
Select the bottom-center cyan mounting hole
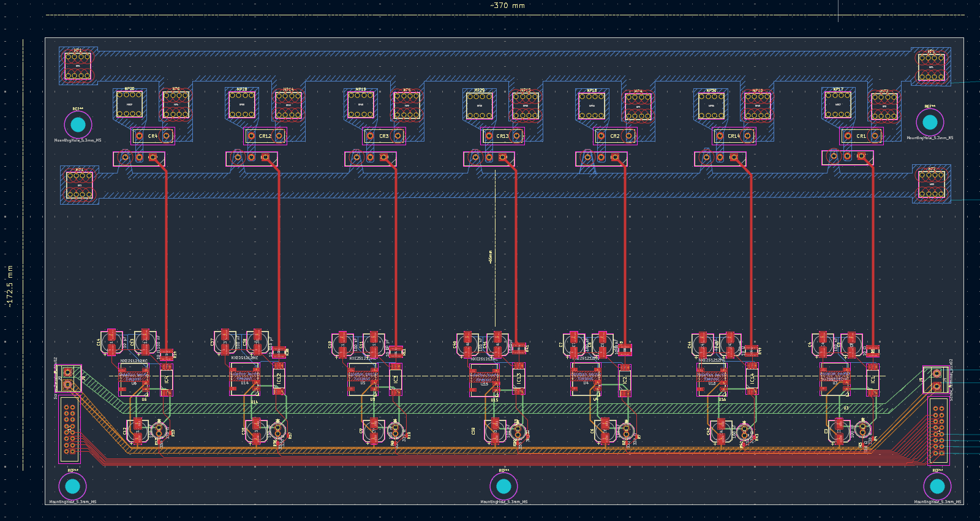(504, 487)
